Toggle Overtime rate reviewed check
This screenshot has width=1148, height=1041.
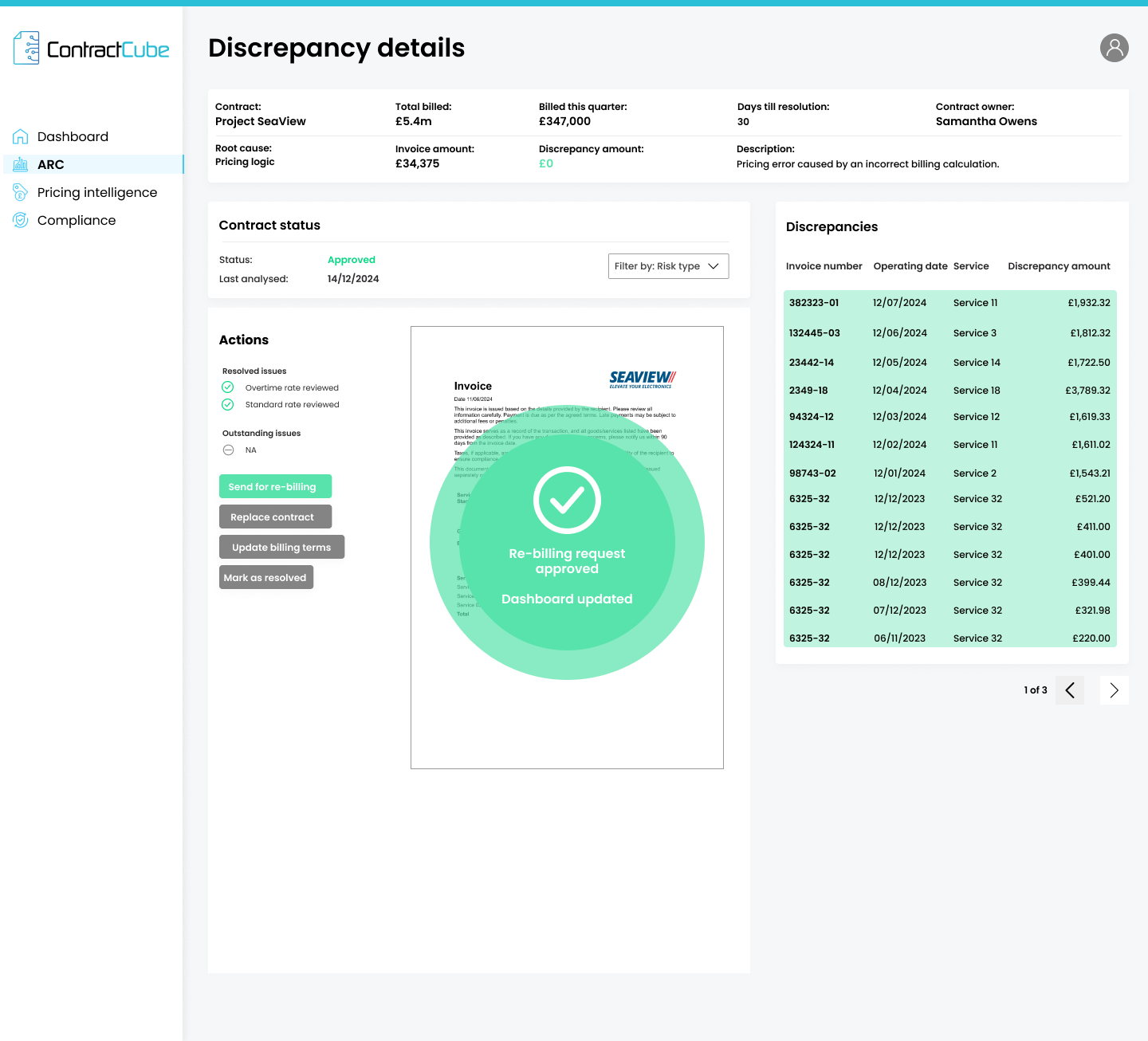point(228,387)
